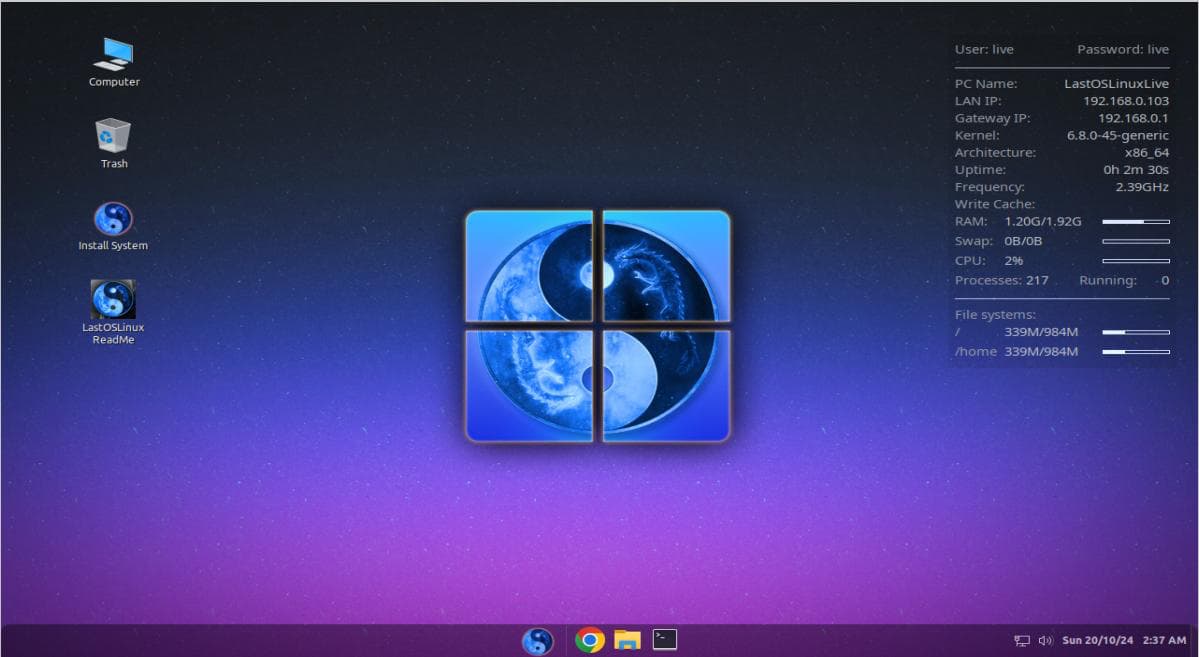Click the 2:37 AM clock
Screen dimensions: 1199x657
1165,640
